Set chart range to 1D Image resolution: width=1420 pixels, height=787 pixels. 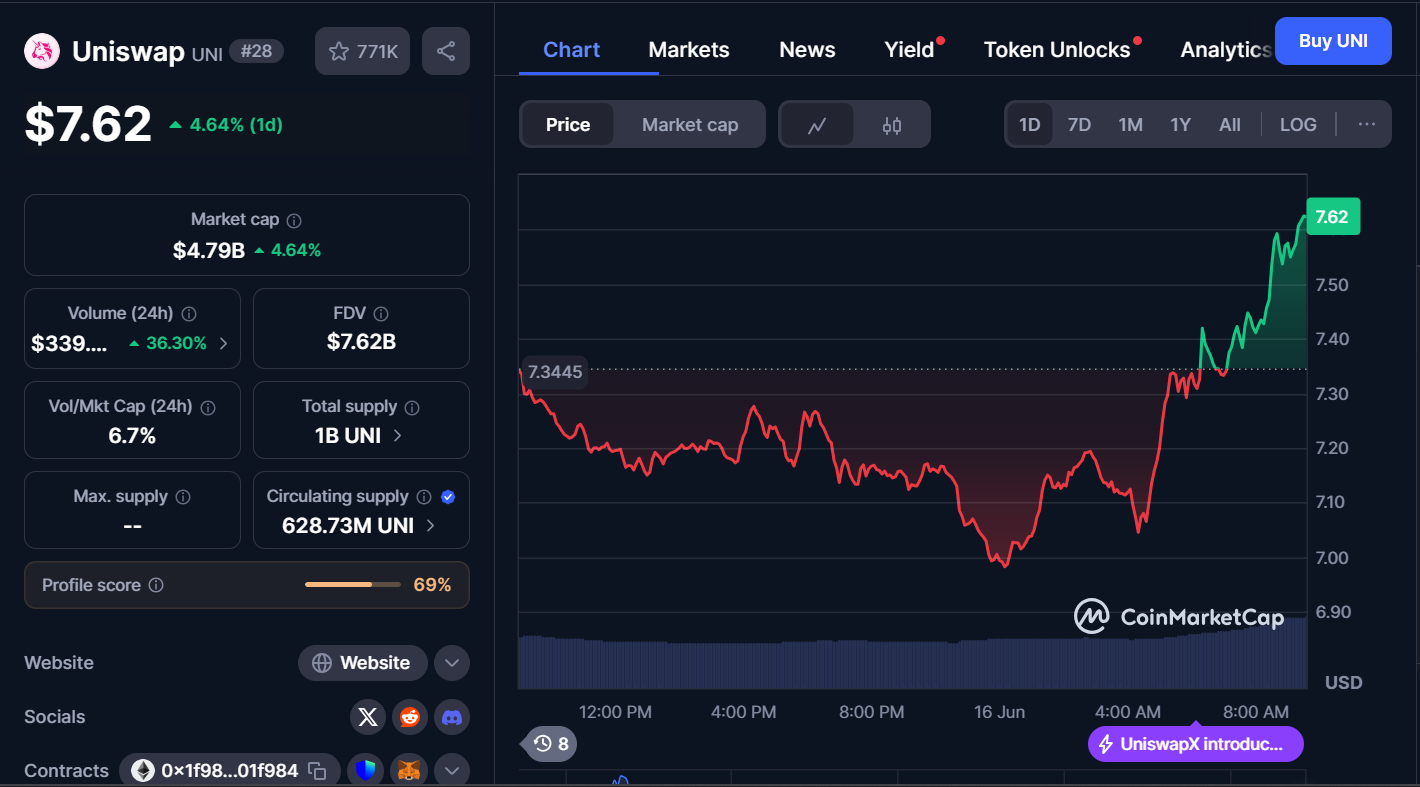1030,125
